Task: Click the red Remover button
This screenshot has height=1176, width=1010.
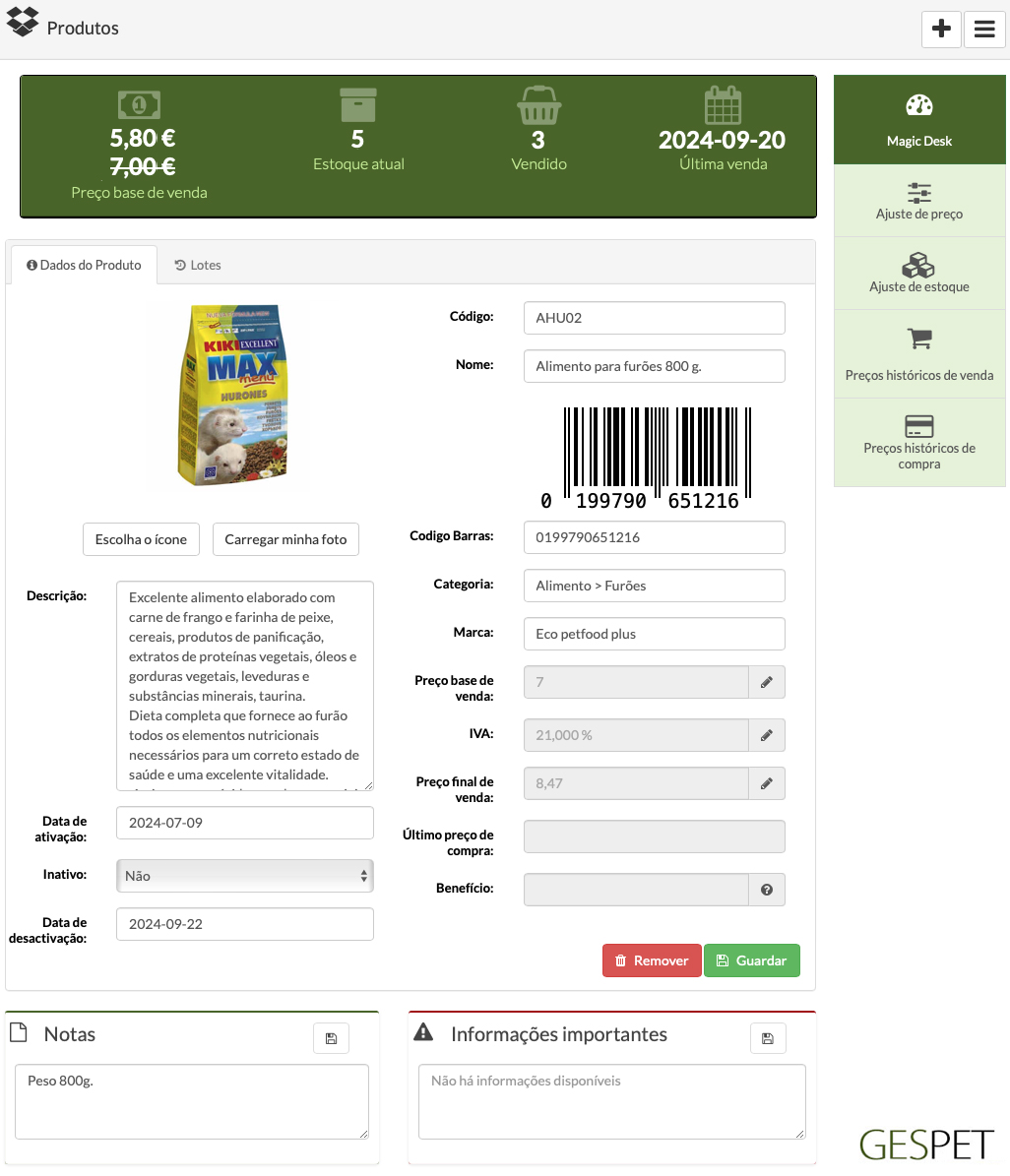Action: click(x=652, y=960)
